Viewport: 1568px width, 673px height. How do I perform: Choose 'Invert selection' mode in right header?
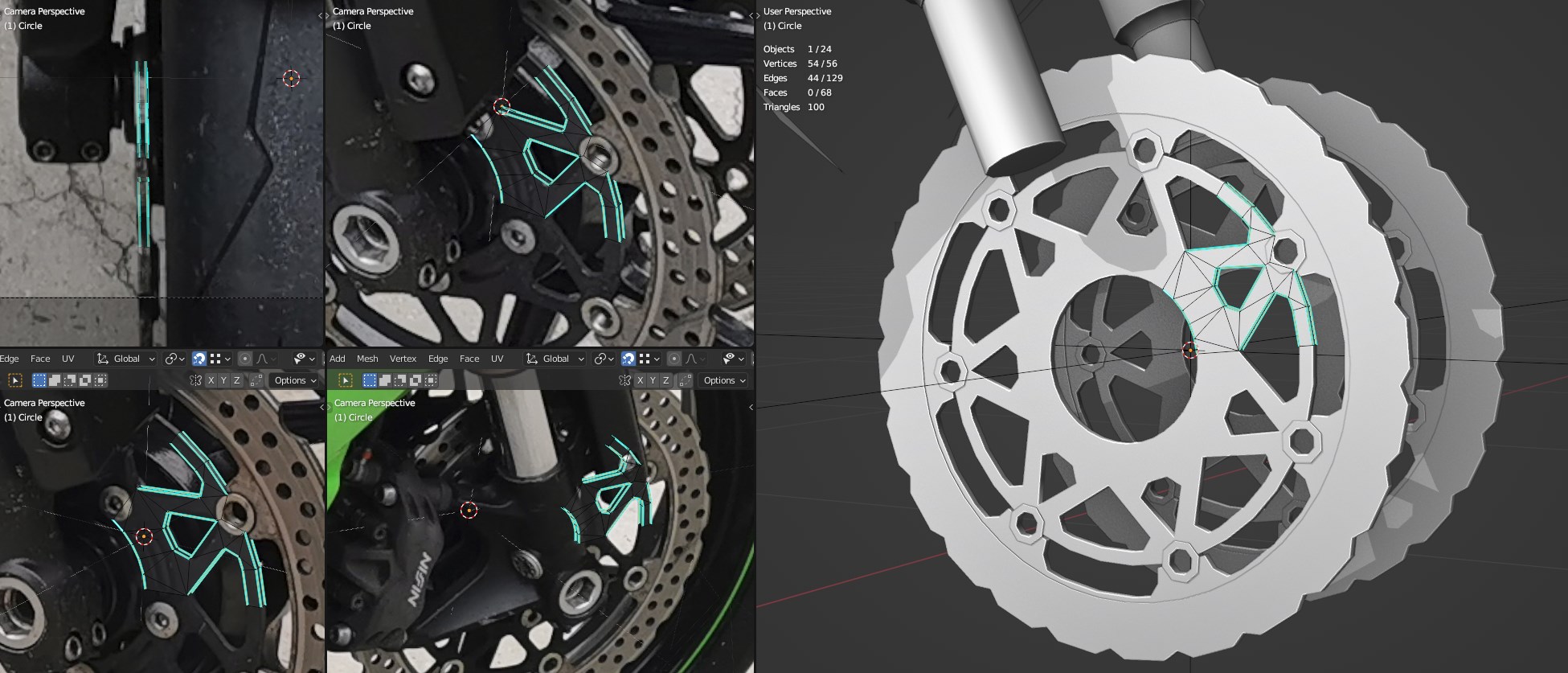[416, 380]
